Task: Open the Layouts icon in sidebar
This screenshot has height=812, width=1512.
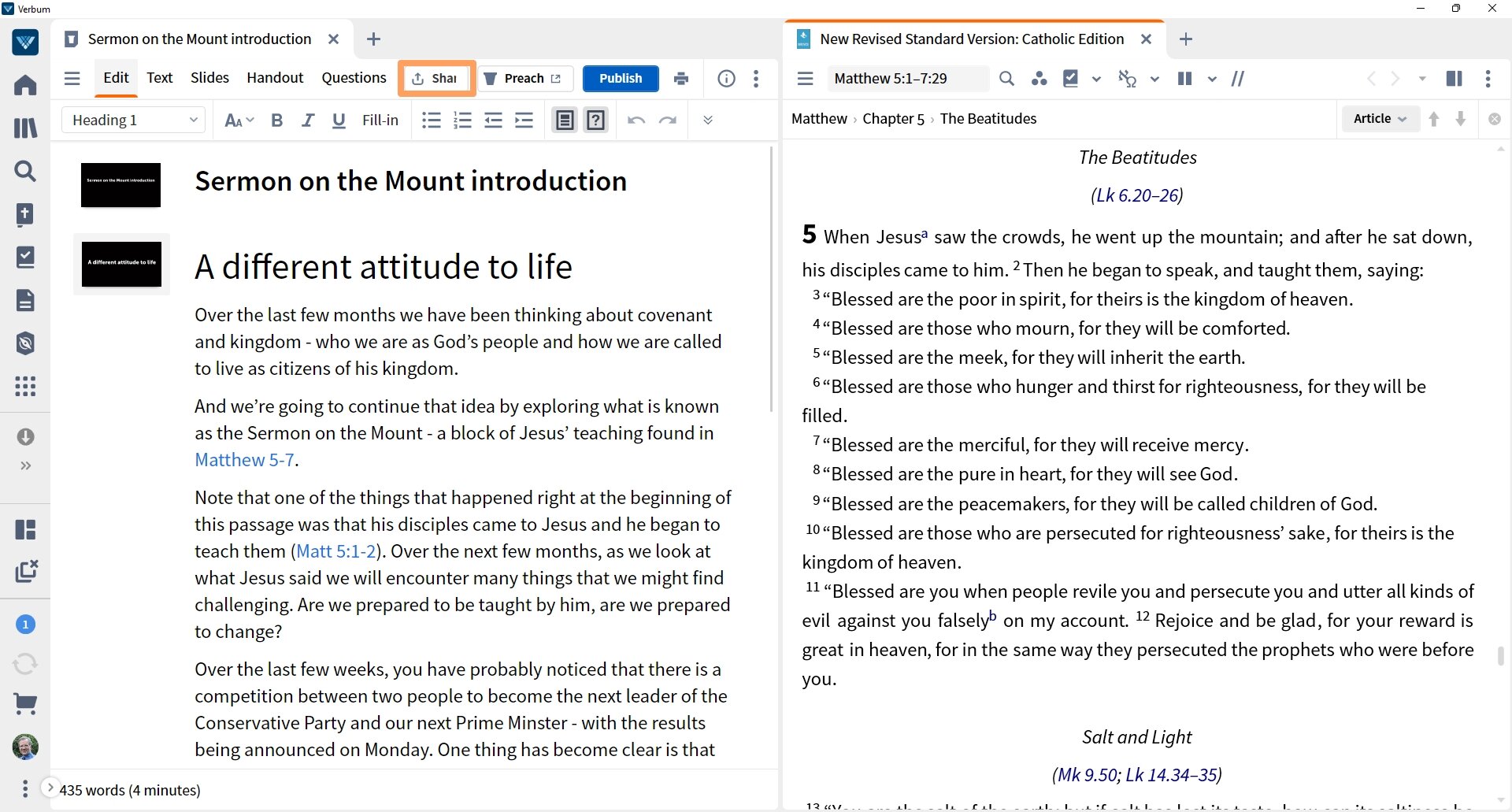Action: coord(25,529)
